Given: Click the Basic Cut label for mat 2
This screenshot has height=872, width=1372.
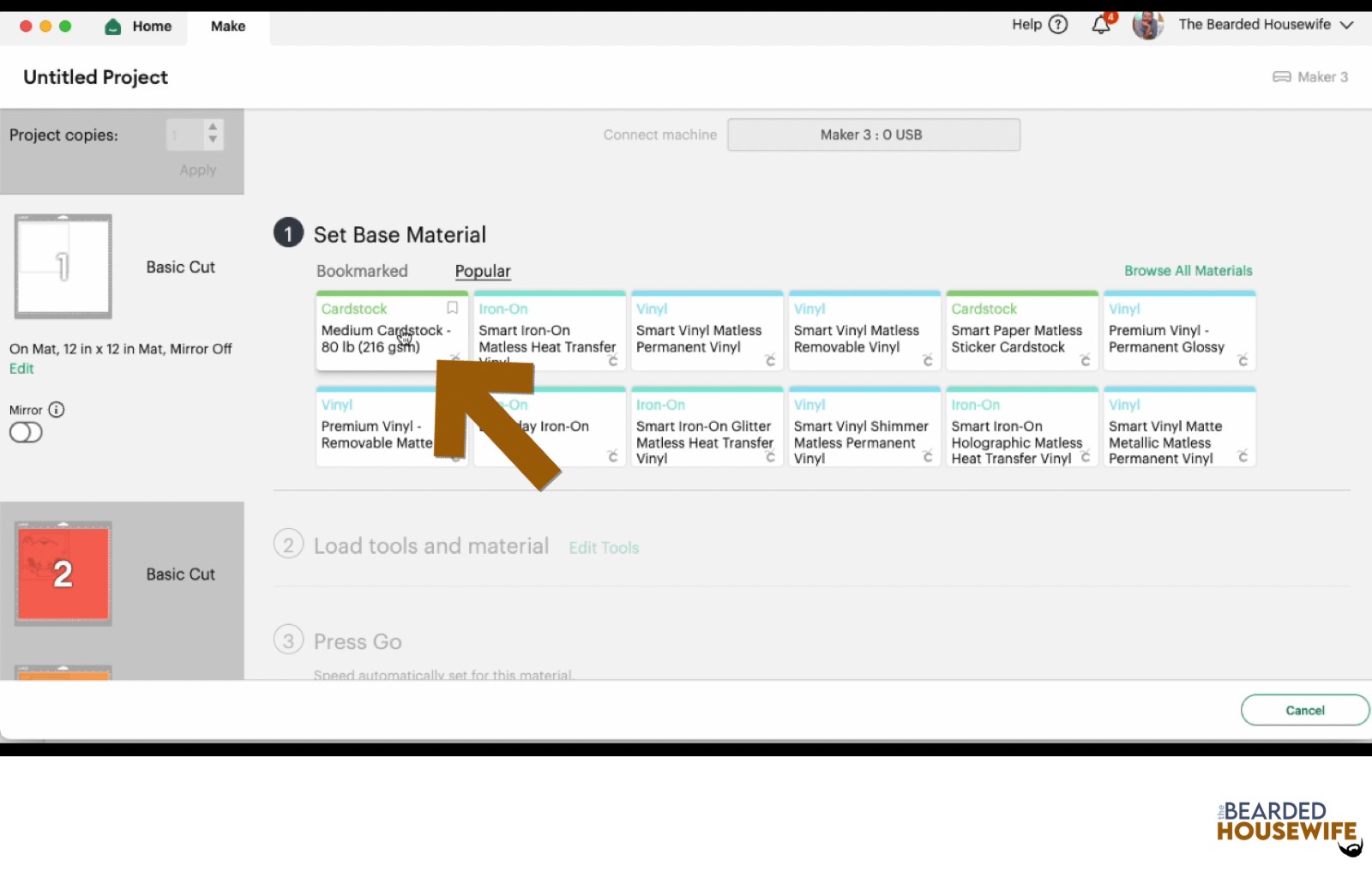Looking at the screenshot, I should (x=180, y=574).
